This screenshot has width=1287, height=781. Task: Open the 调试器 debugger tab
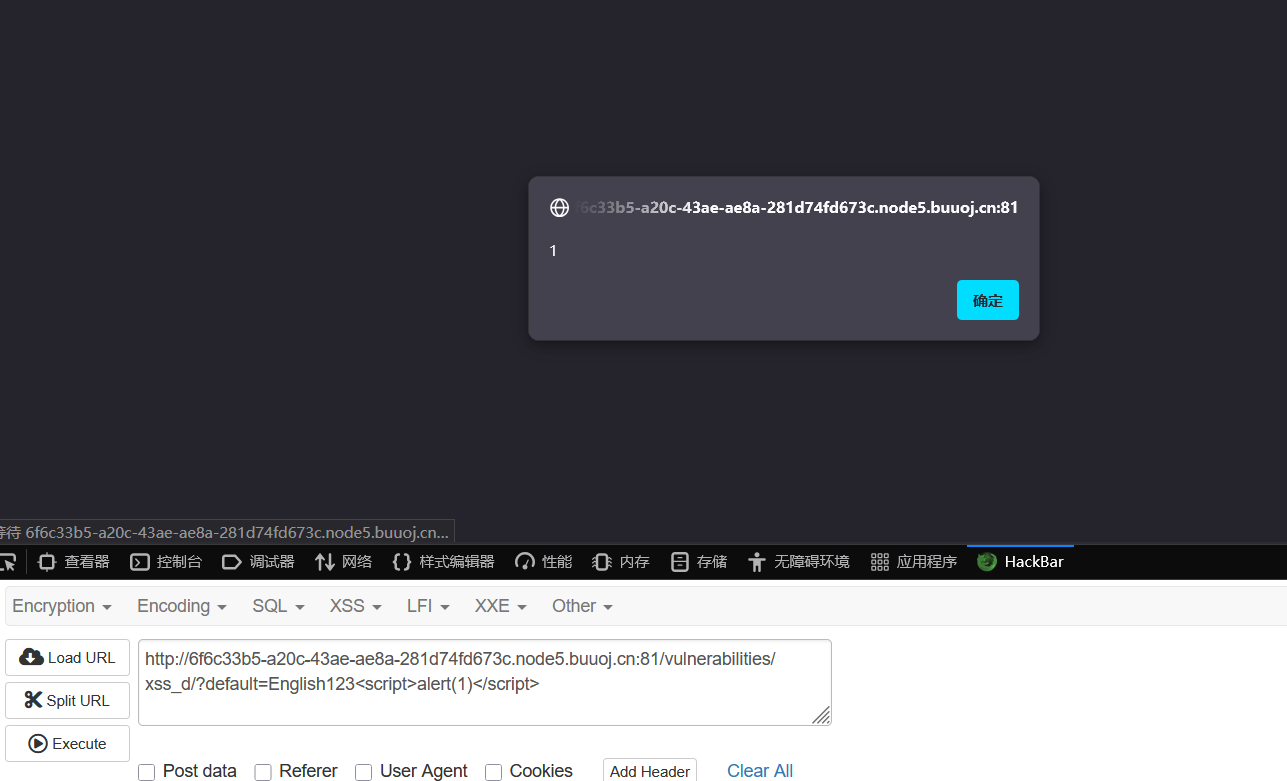[x=258, y=562]
